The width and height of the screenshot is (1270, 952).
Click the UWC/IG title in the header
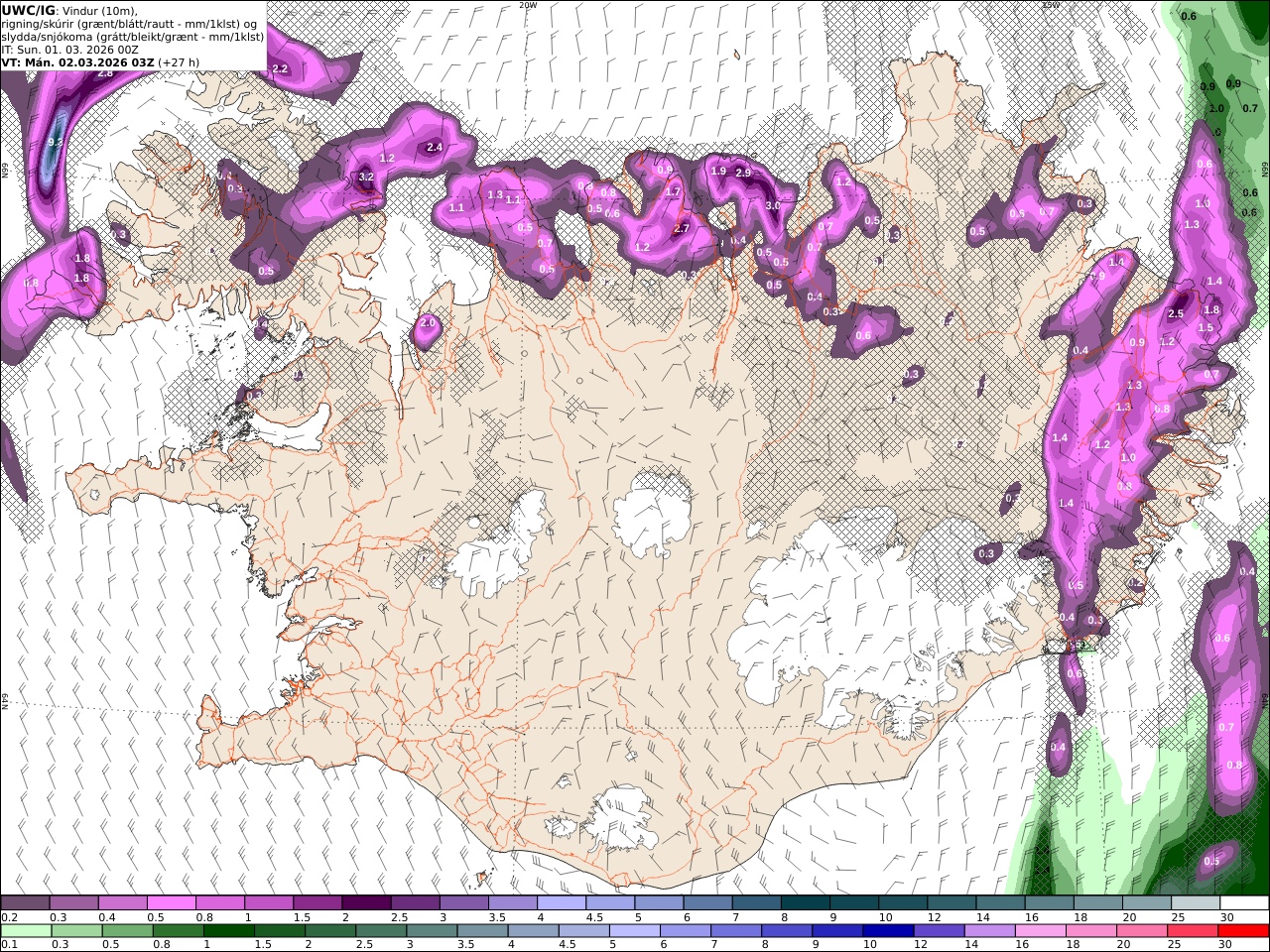click(28, 10)
